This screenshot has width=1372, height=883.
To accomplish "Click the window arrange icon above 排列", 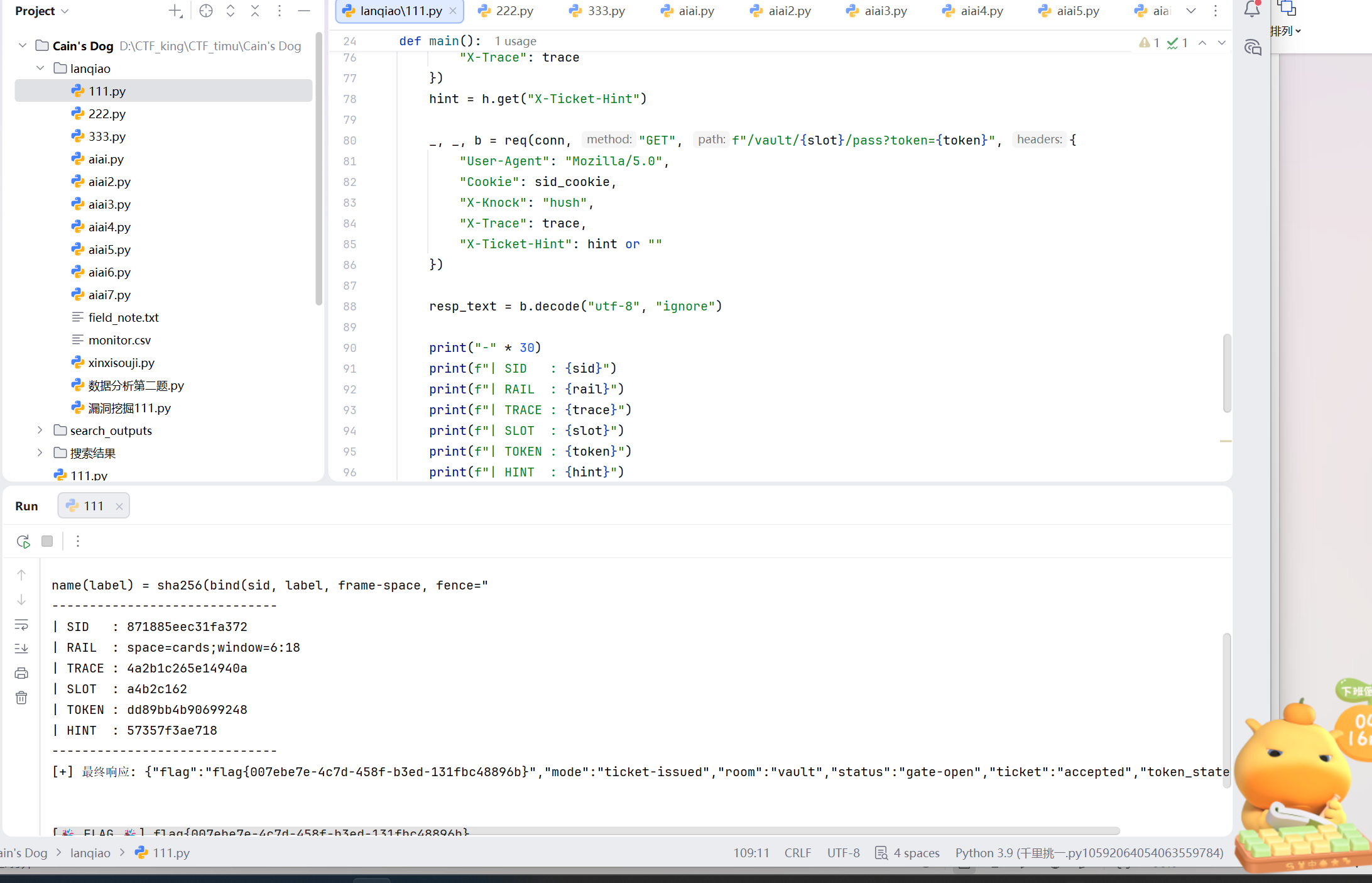I will coord(1287,8).
